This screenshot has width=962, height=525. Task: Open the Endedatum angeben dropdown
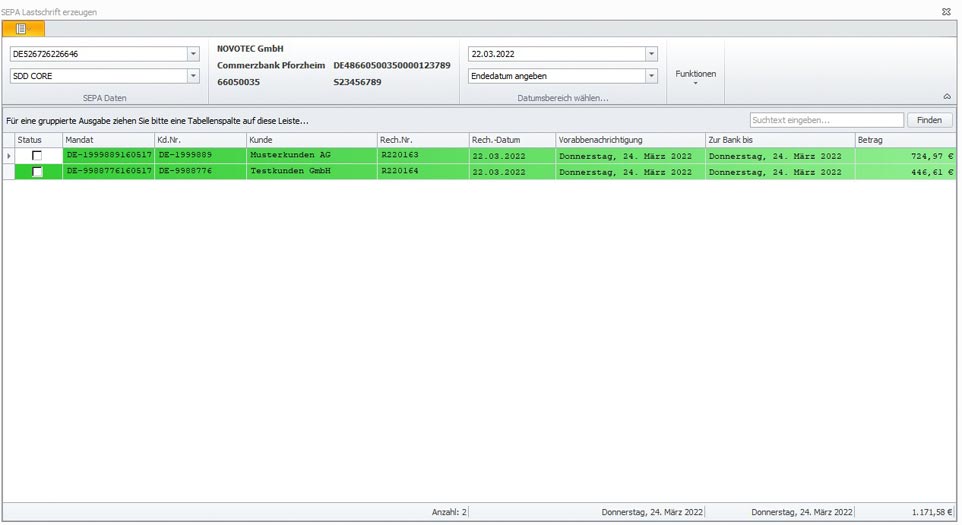[651, 76]
